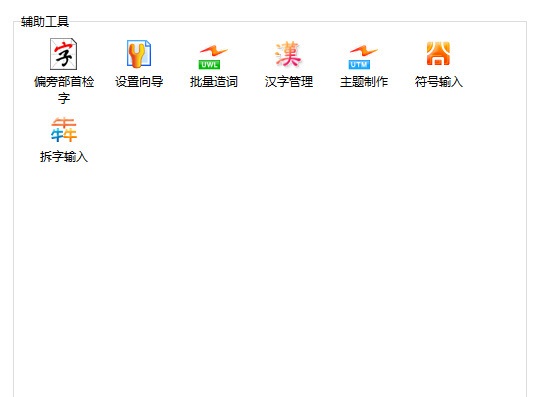This screenshot has height=397, width=540.
Task: Select the 拆字输入 label text
Action: (64, 157)
